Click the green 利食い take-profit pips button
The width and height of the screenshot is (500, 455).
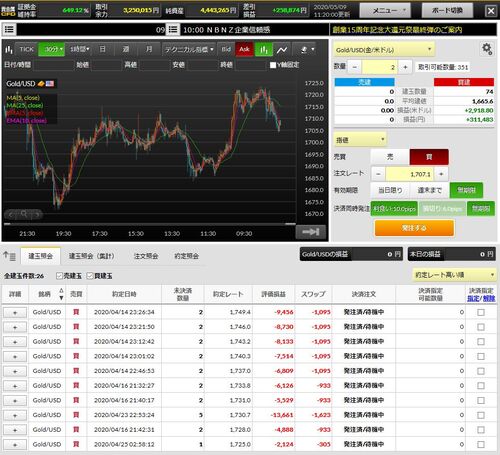click(394, 209)
